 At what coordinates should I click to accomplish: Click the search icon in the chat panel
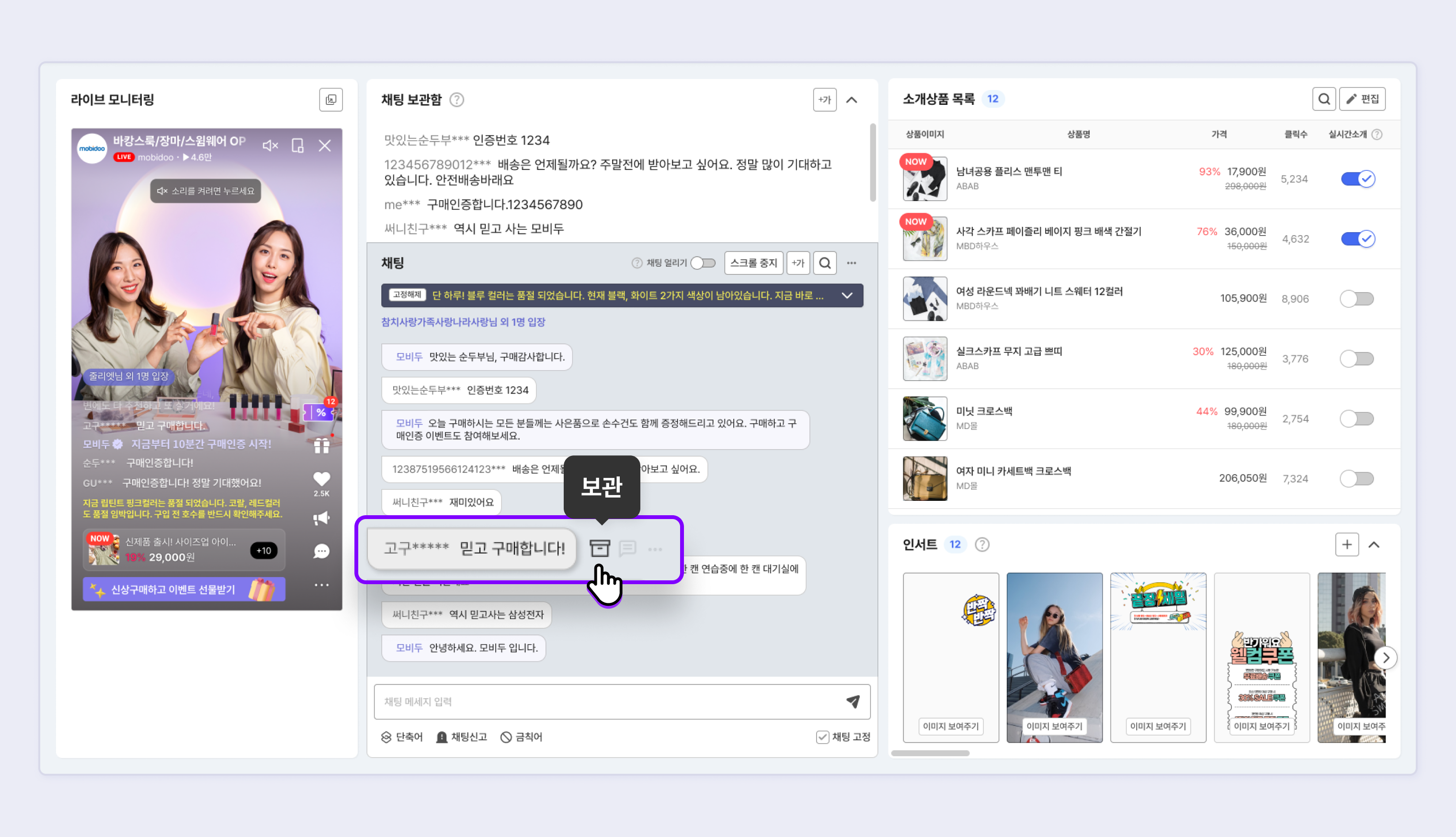(x=825, y=263)
